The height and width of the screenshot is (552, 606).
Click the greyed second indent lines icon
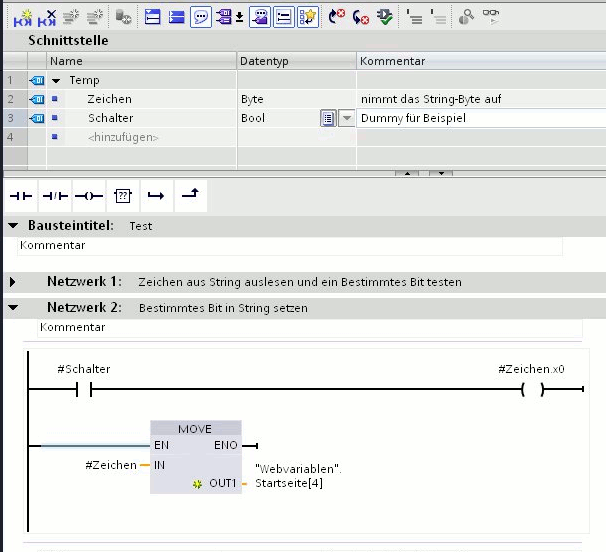pos(438,17)
